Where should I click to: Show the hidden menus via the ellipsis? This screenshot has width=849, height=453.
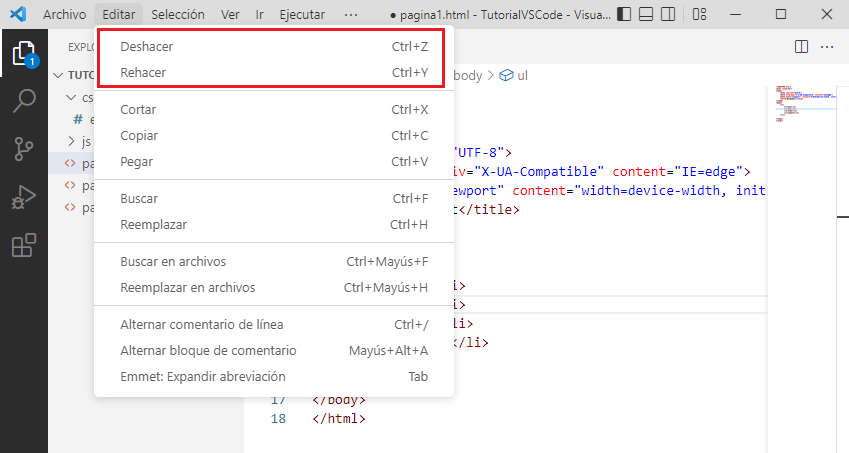click(351, 15)
